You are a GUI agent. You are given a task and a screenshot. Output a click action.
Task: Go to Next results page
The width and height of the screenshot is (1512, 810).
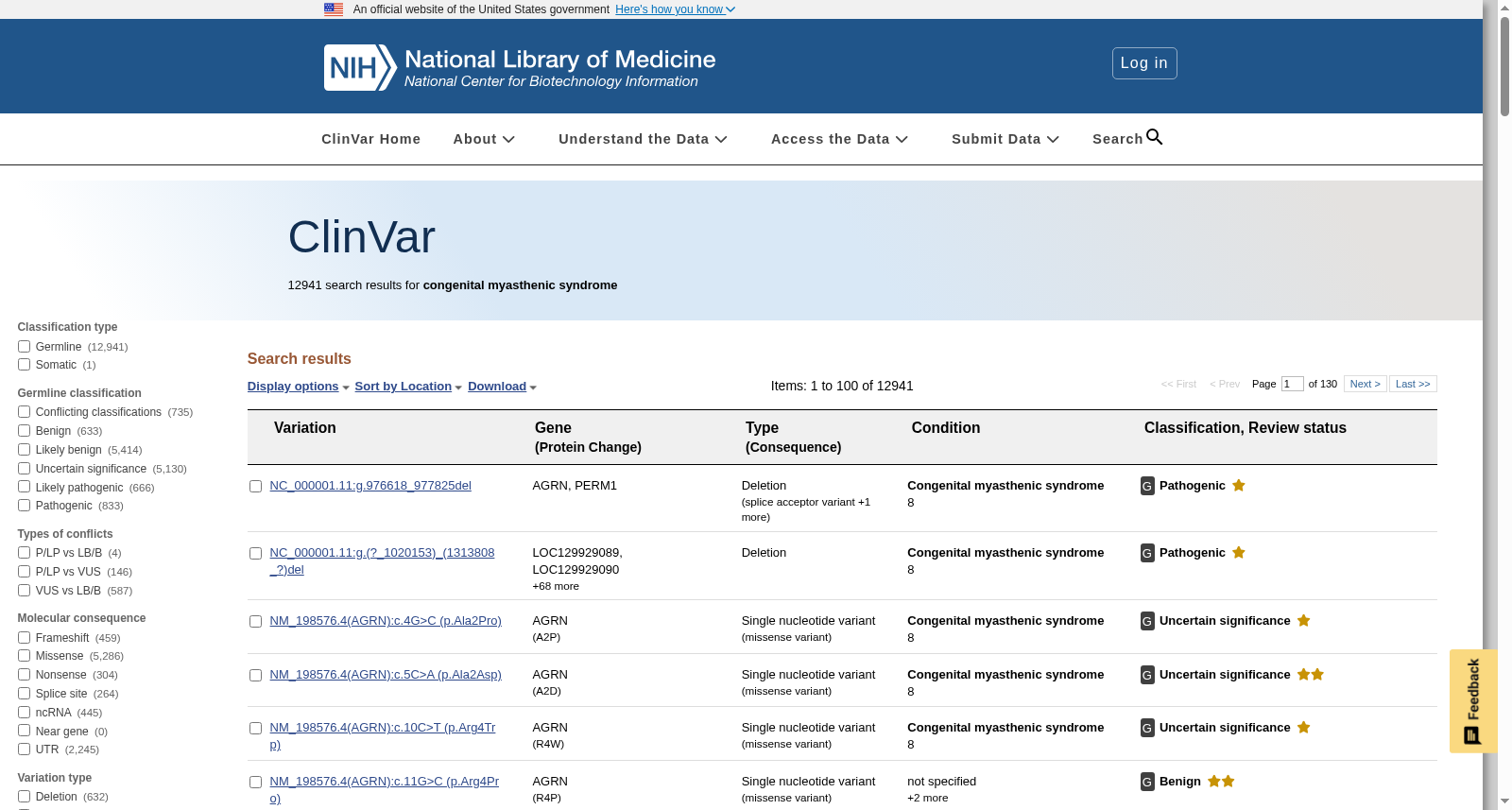coord(1366,384)
